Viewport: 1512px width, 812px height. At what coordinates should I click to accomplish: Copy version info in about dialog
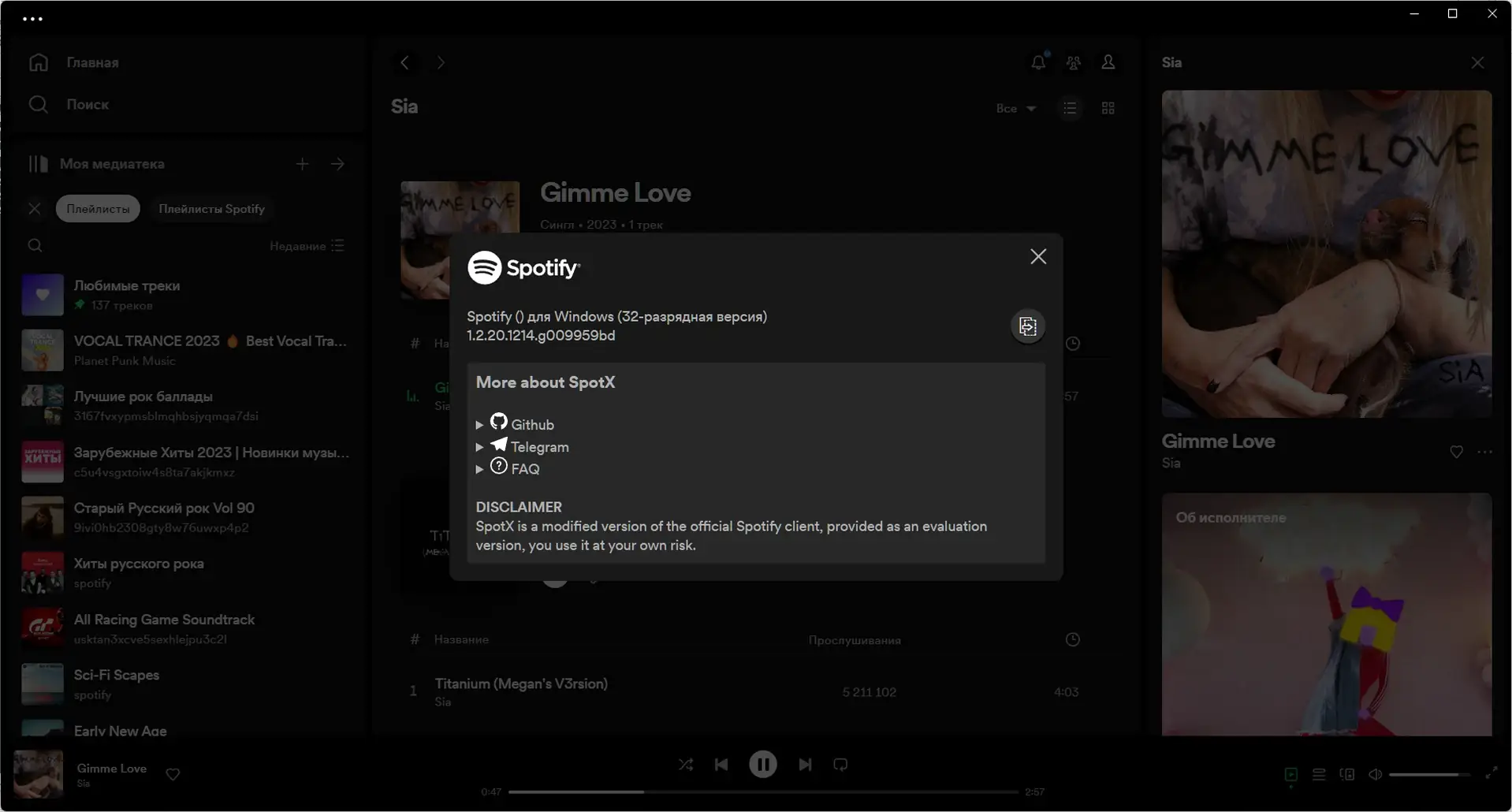tap(1028, 326)
